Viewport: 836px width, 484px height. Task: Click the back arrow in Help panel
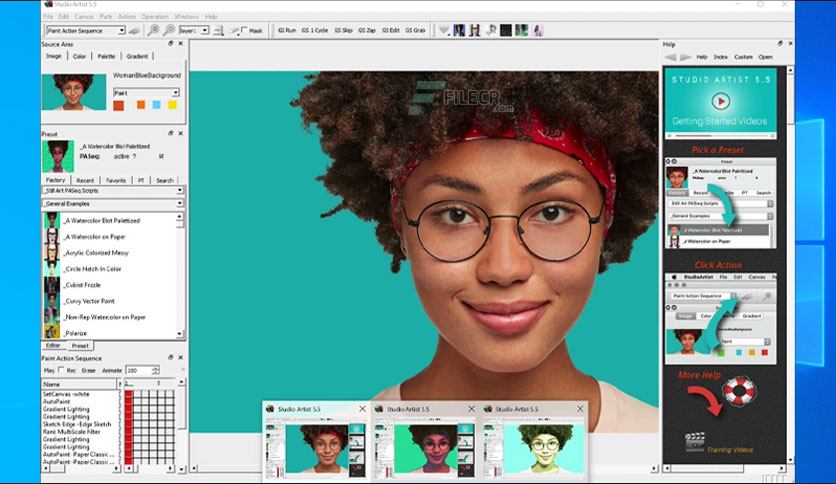(x=671, y=57)
